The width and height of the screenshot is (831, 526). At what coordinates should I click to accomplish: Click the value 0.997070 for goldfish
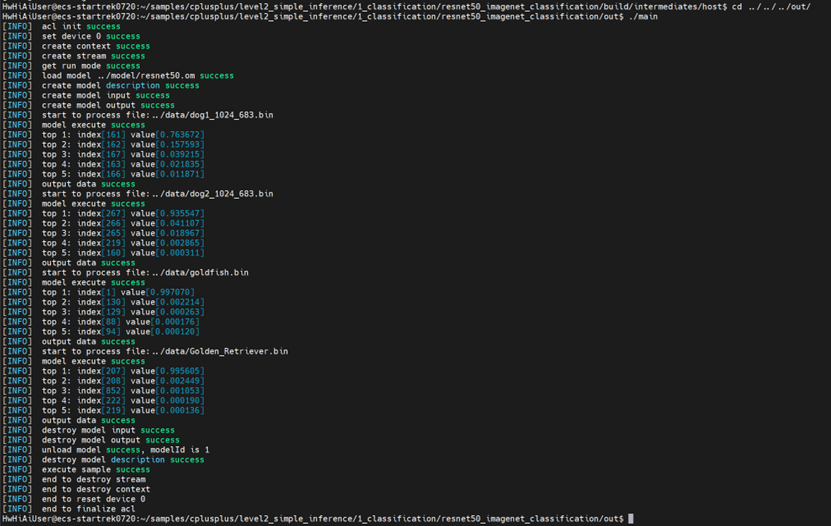point(170,292)
